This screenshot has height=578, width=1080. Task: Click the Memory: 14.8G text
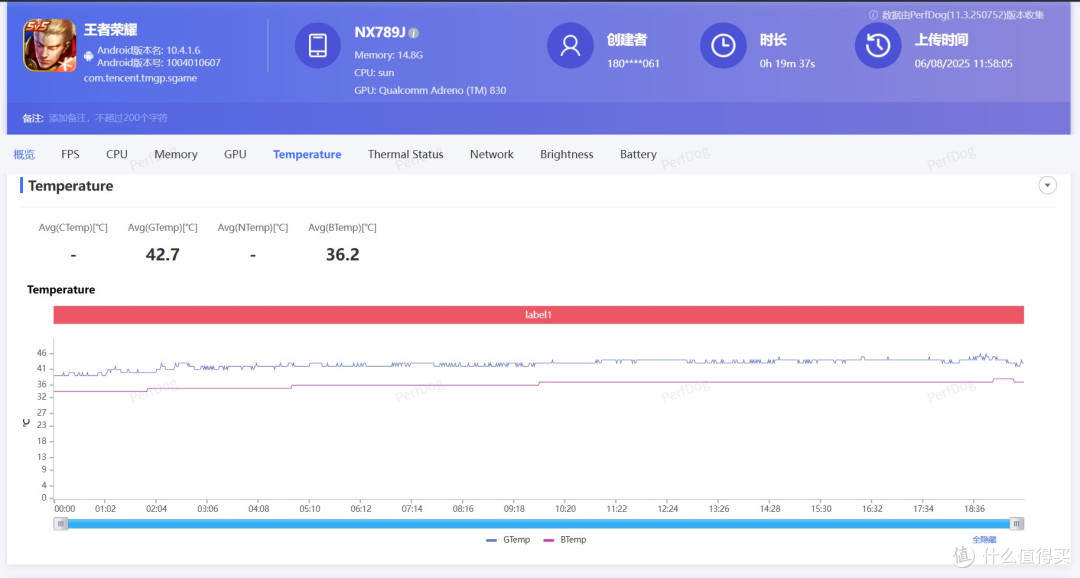point(388,55)
